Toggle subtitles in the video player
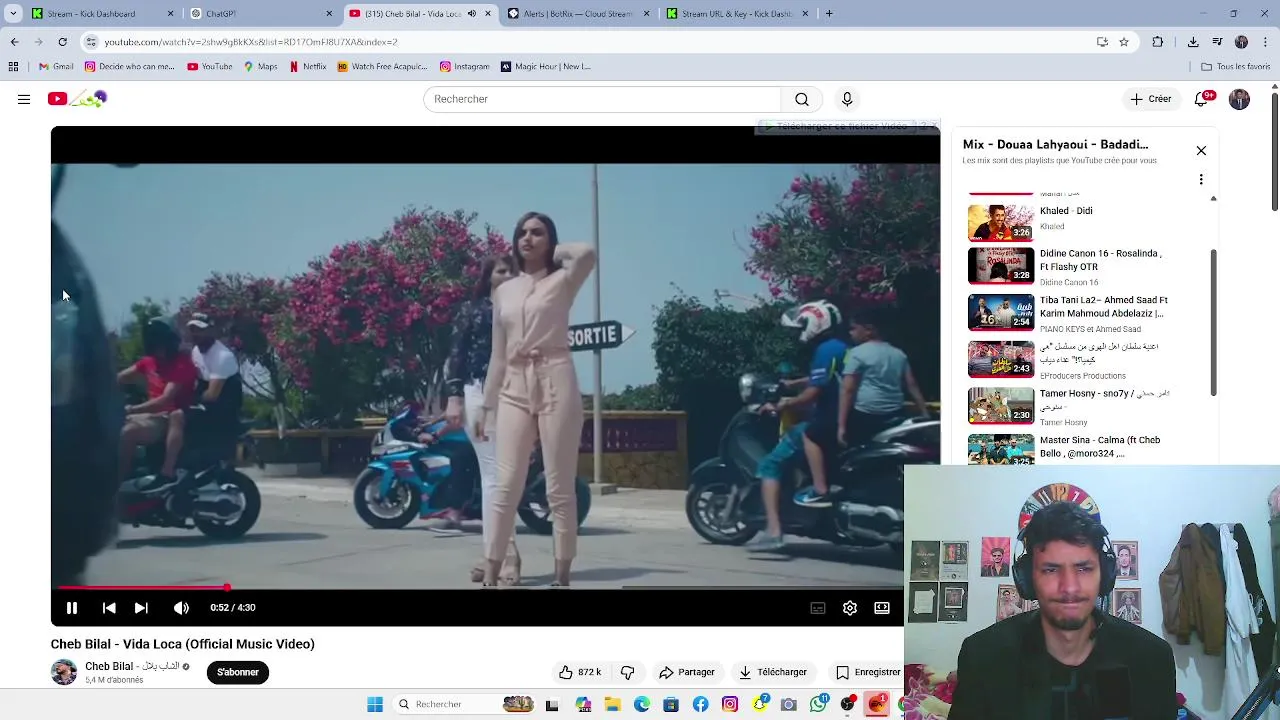The height and width of the screenshot is (720, 1280). pos(818,607)
